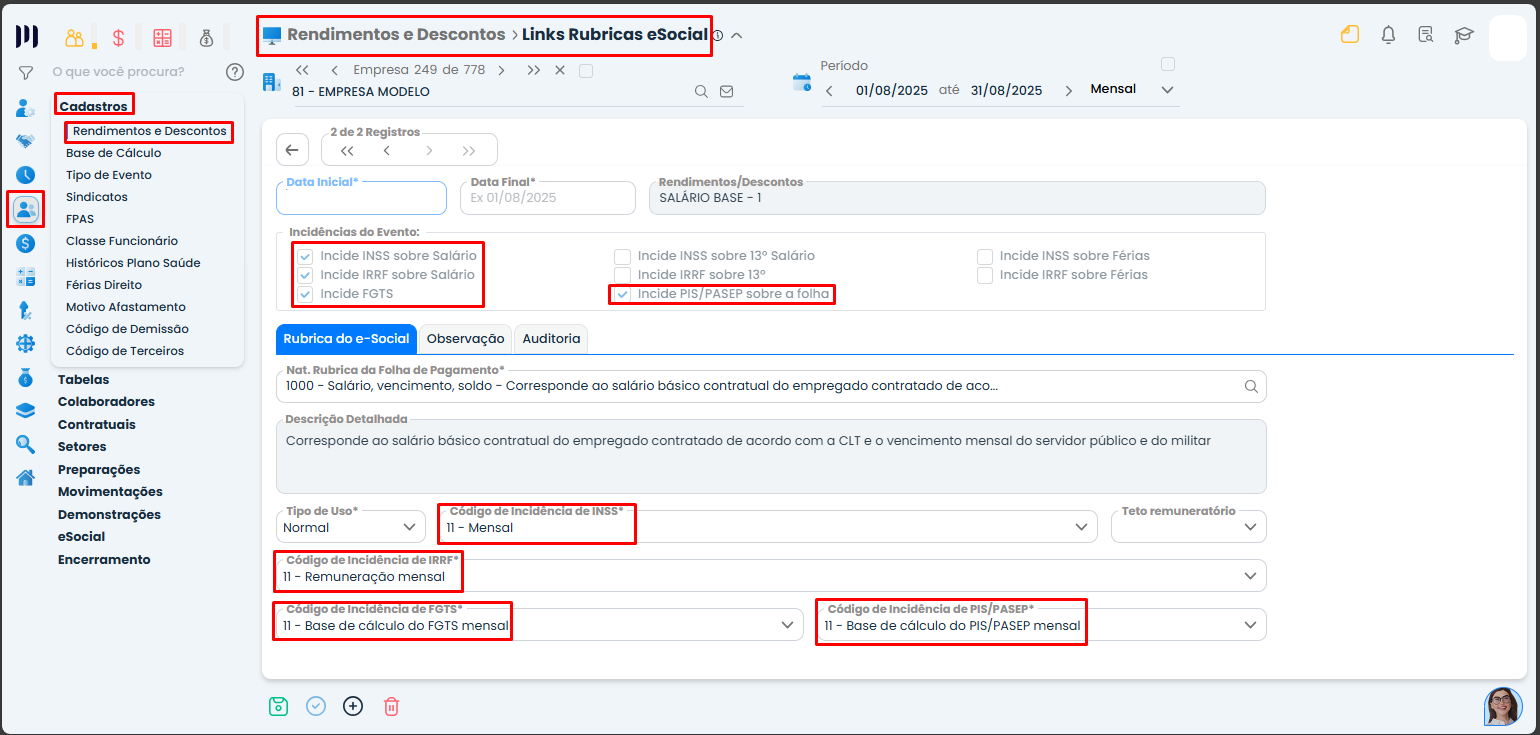Toggle Incide PIS/PASEP sobre a folha
The width and height of the screenshot is (1540, 735).
(622, 294)
